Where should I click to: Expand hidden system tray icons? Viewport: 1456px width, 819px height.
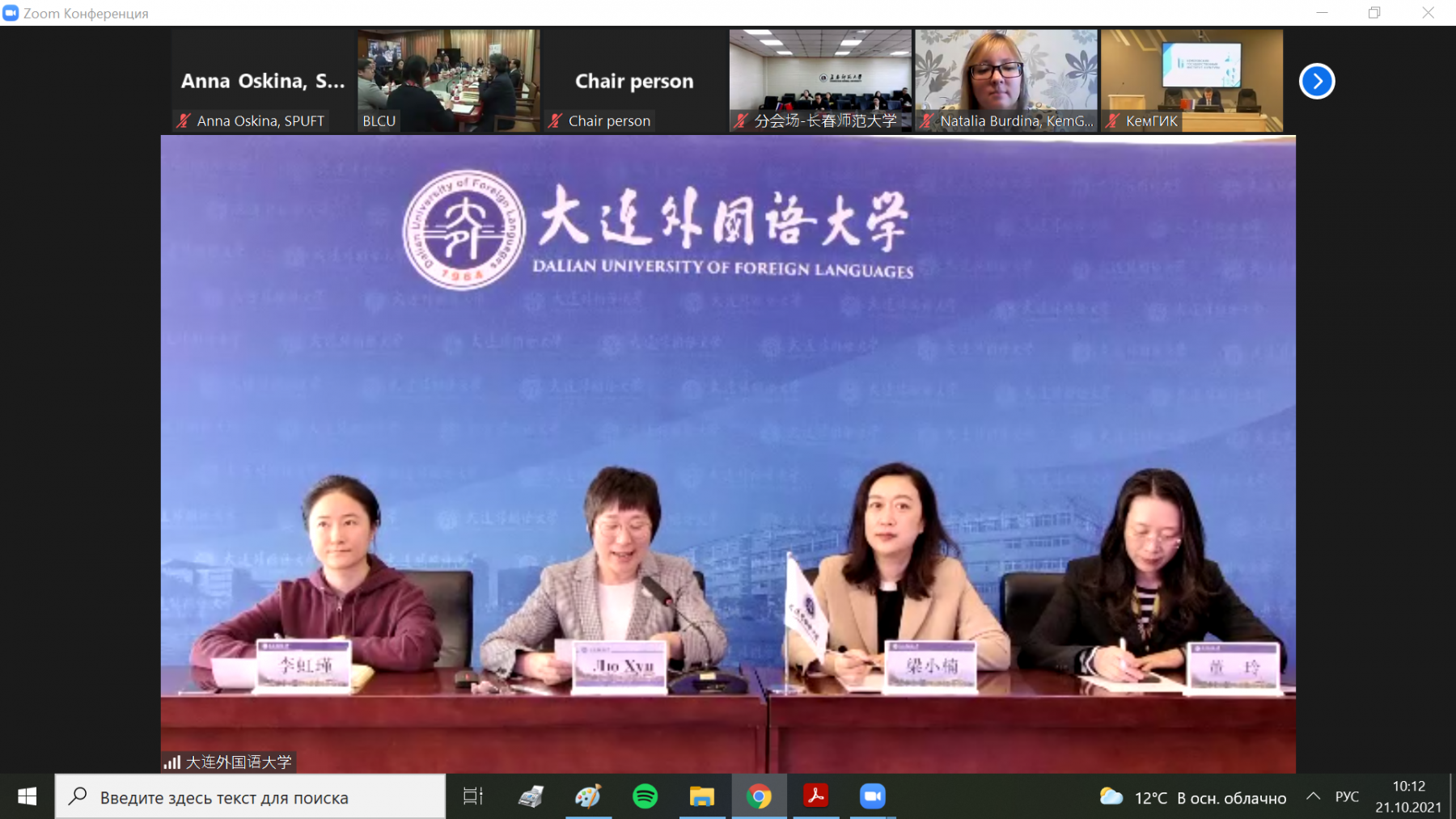(x=1313, y=796)
